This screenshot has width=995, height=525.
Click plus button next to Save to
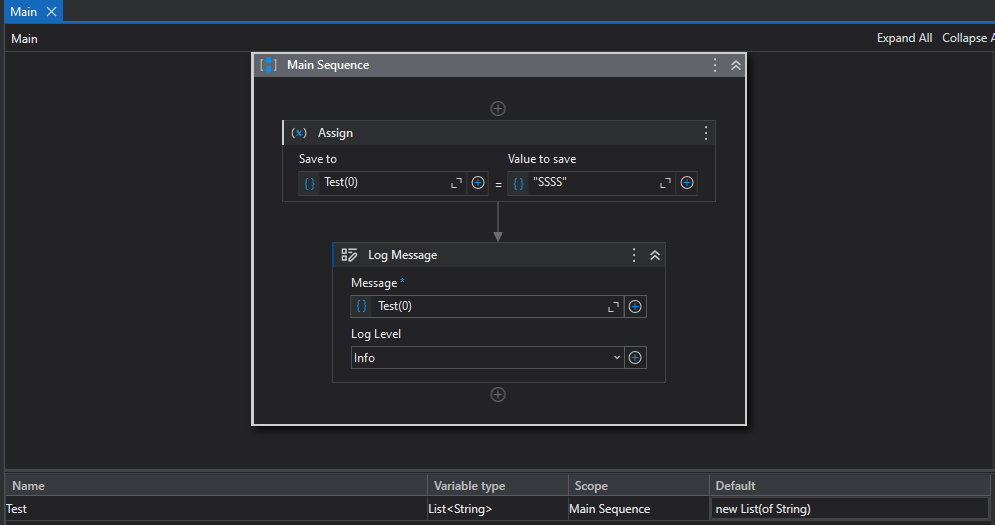(478, 183)
